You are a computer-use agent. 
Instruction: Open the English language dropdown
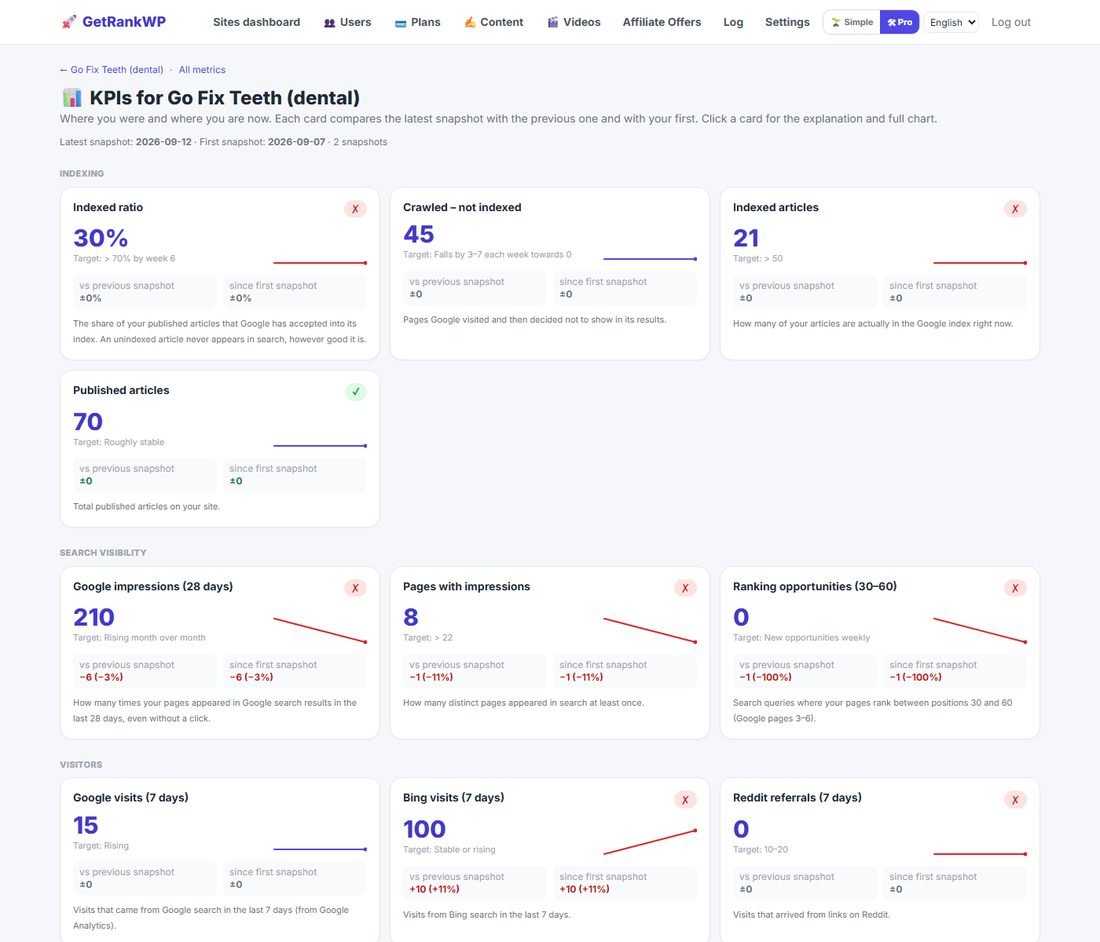pos(951,22)
